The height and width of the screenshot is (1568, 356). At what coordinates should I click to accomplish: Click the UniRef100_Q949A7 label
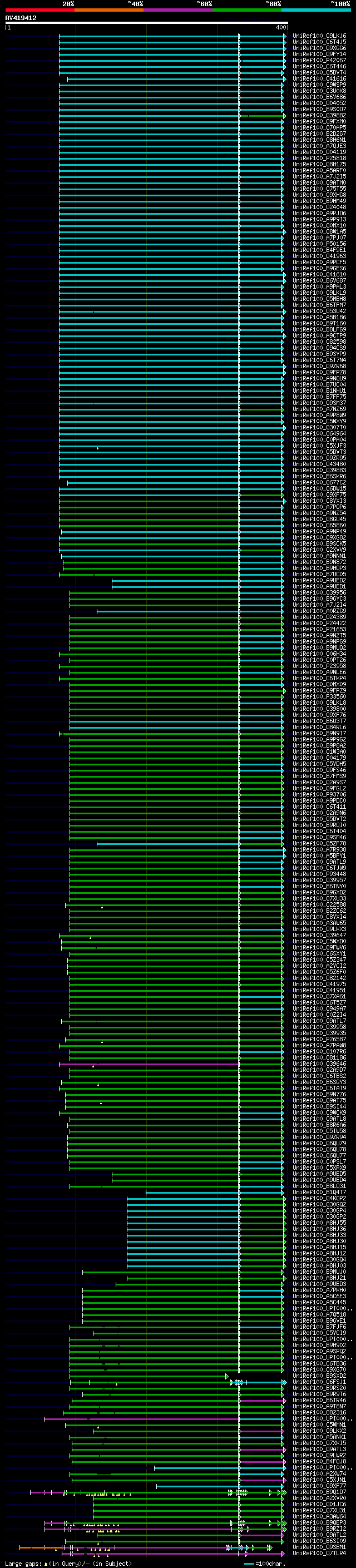tap(319, 1008)
